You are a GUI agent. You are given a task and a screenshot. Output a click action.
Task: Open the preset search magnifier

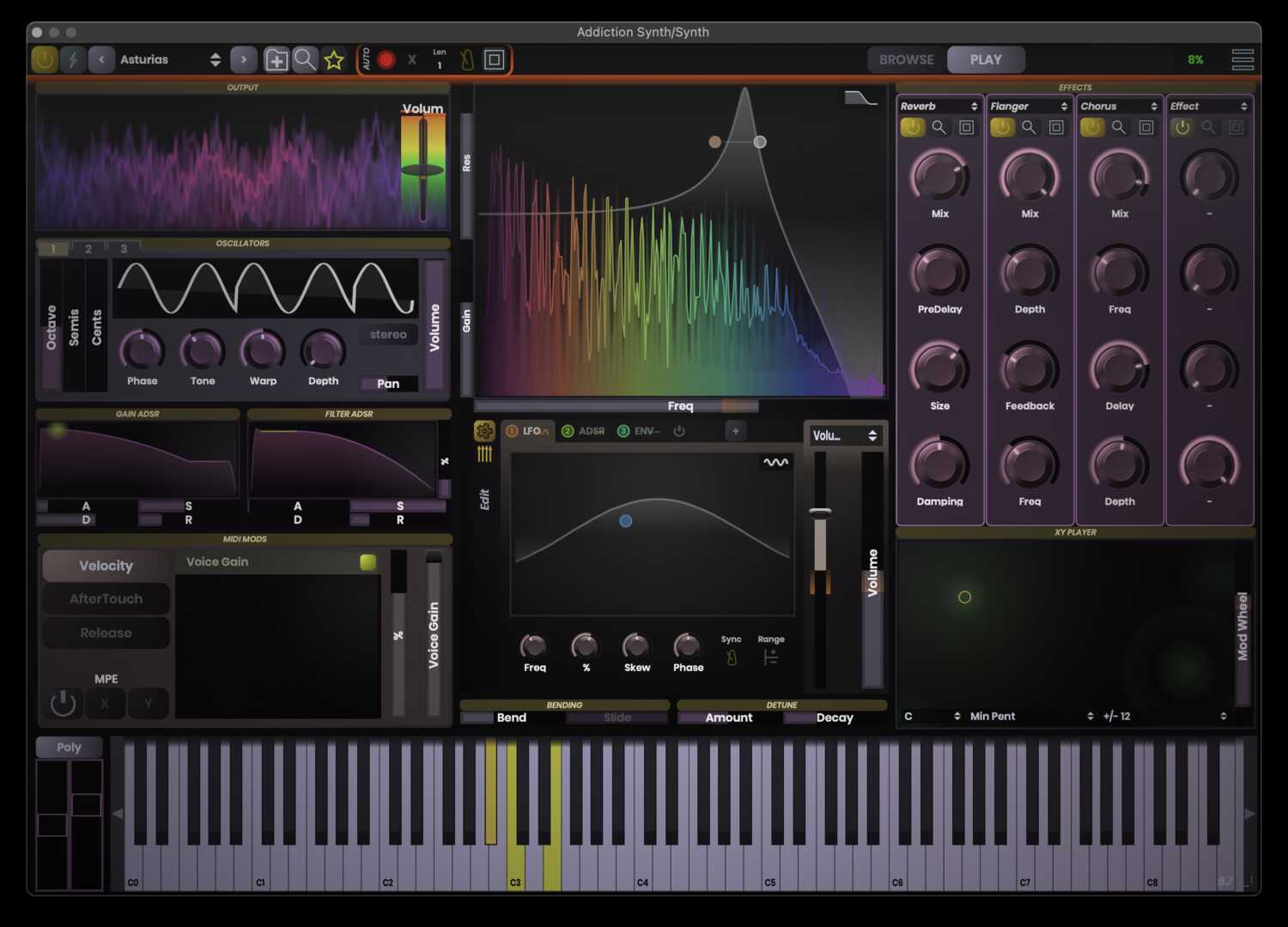[x=305, y=59]
